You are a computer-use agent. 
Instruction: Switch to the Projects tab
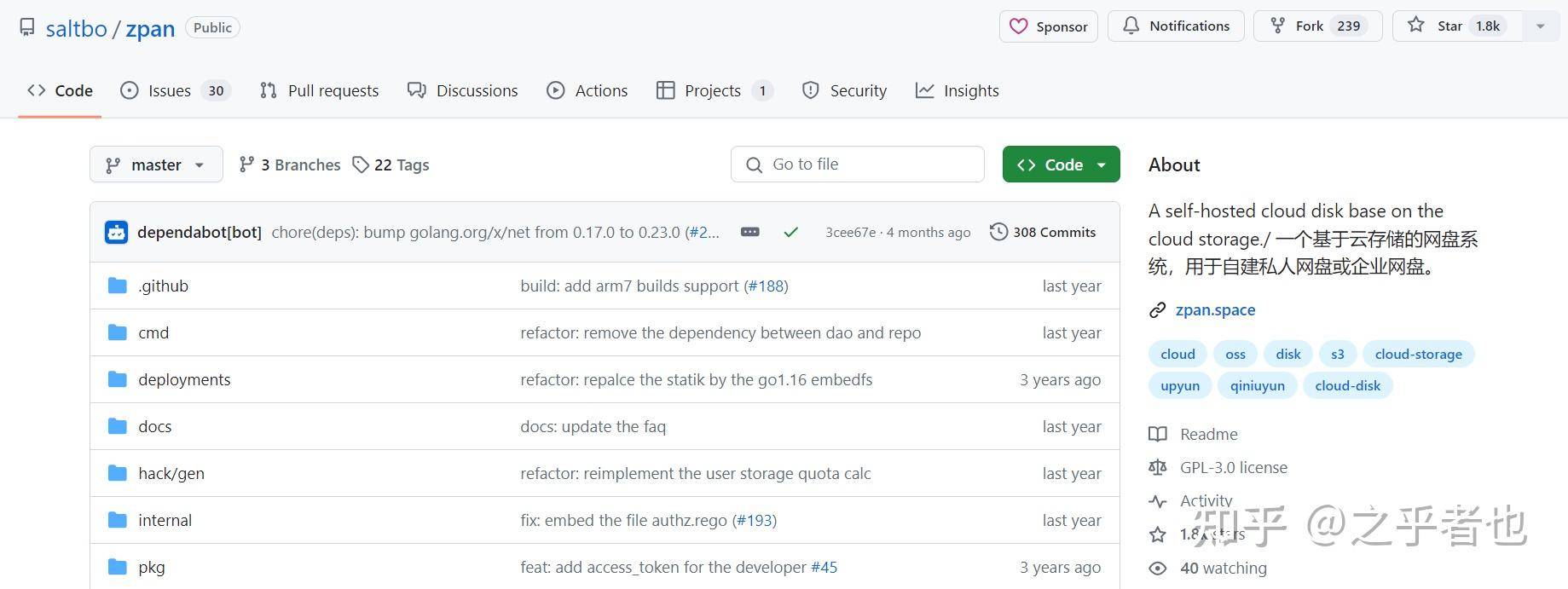[715, 90]
